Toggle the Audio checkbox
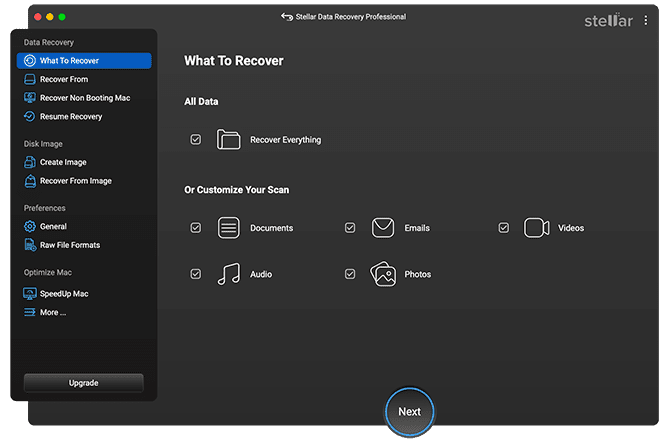 click(x=196, y=274)
